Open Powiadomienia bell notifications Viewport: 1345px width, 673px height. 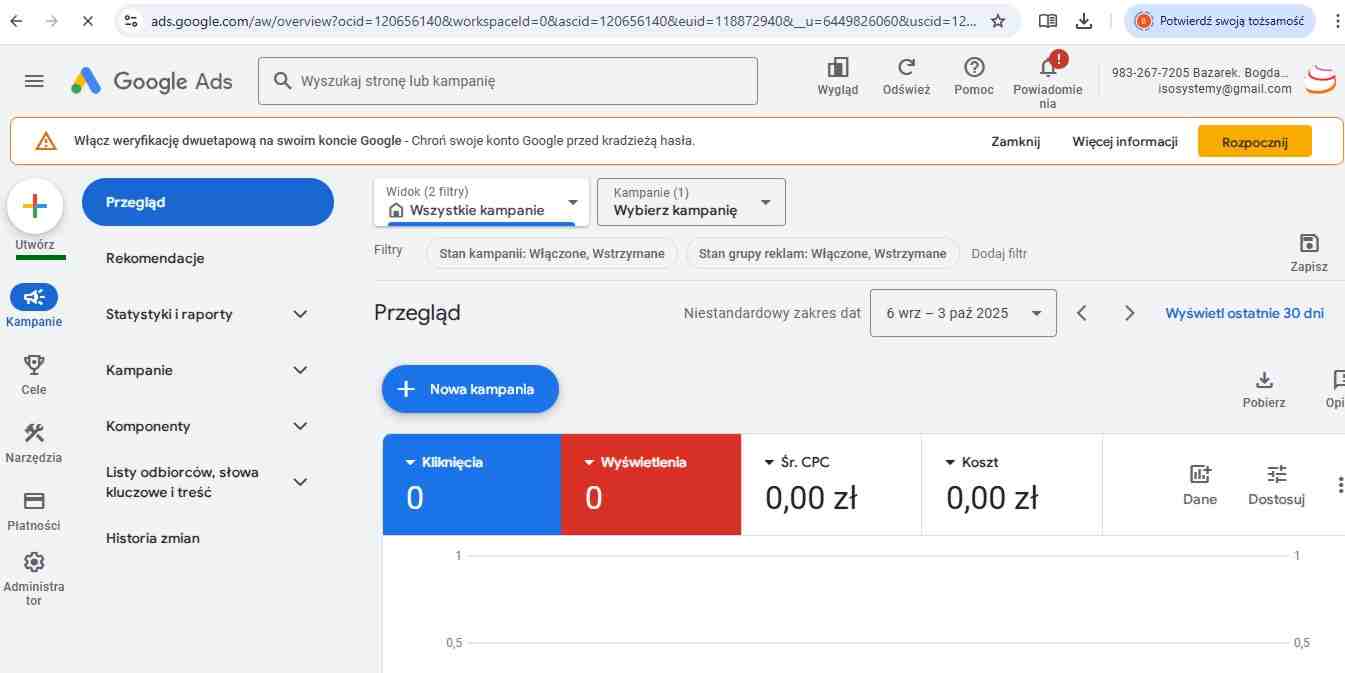pos(1047,68)
